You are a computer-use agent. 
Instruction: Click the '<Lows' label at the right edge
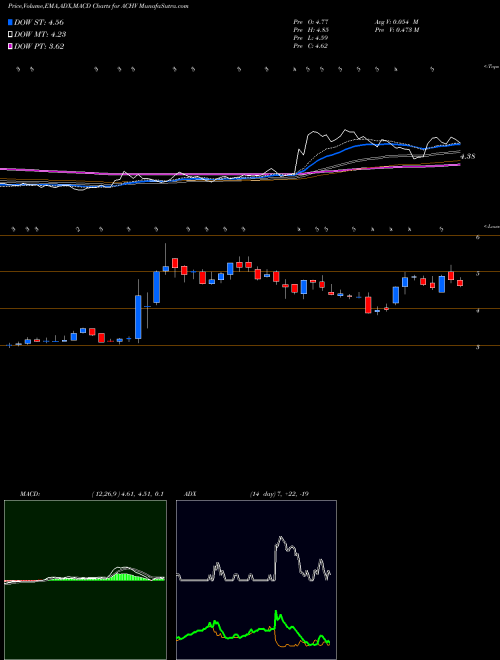[491, 226]
